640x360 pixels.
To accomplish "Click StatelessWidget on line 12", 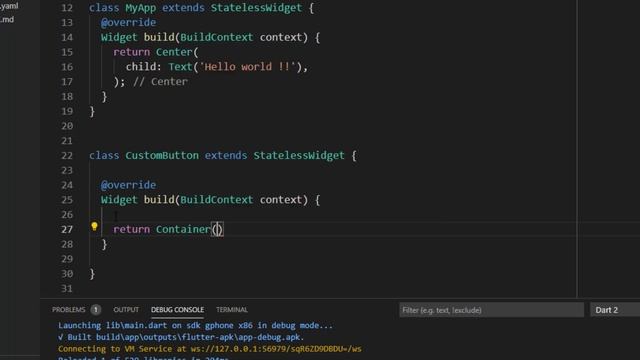I will 256,8.
